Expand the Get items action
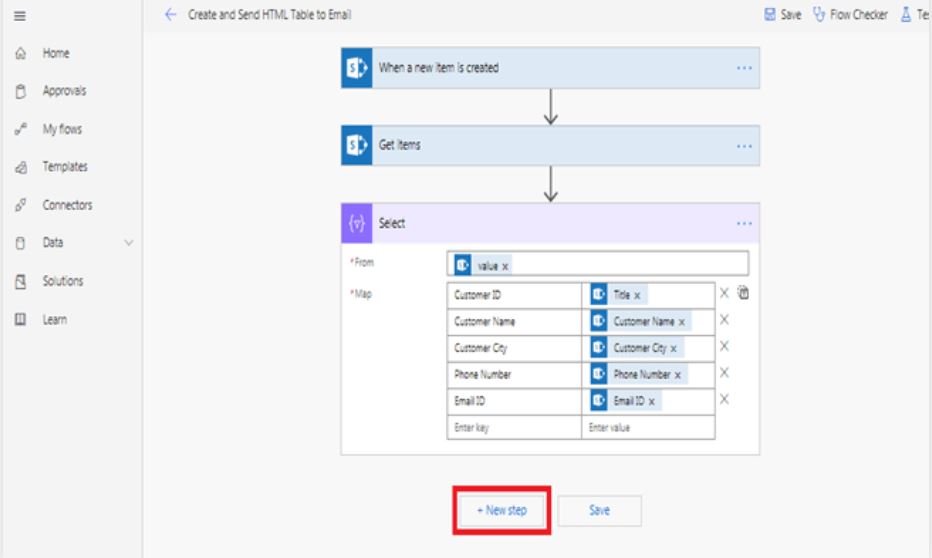This screenshot has height=558, width=932. click(x=550, y=145)
